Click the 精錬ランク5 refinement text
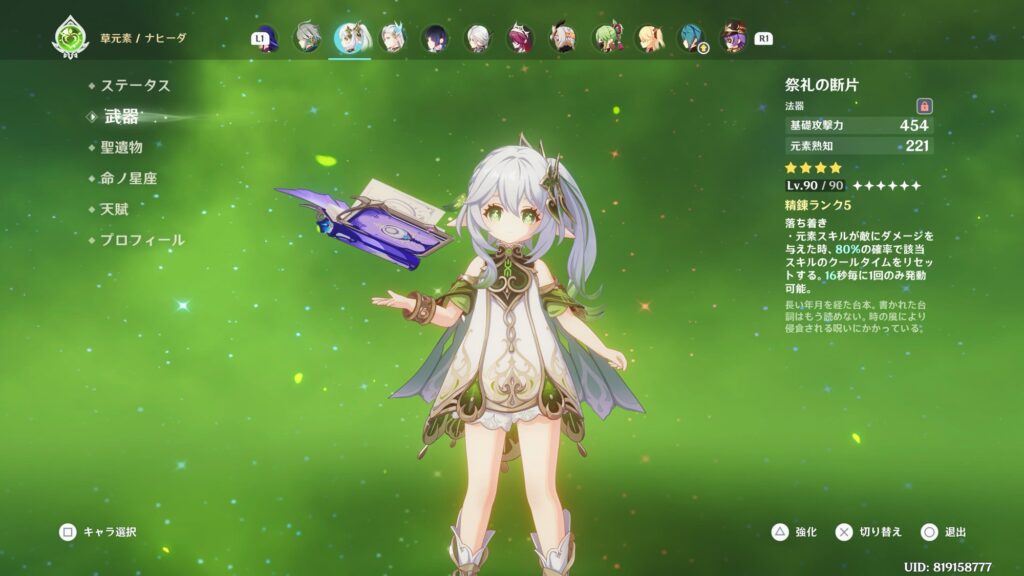 (x=818, y=205)
